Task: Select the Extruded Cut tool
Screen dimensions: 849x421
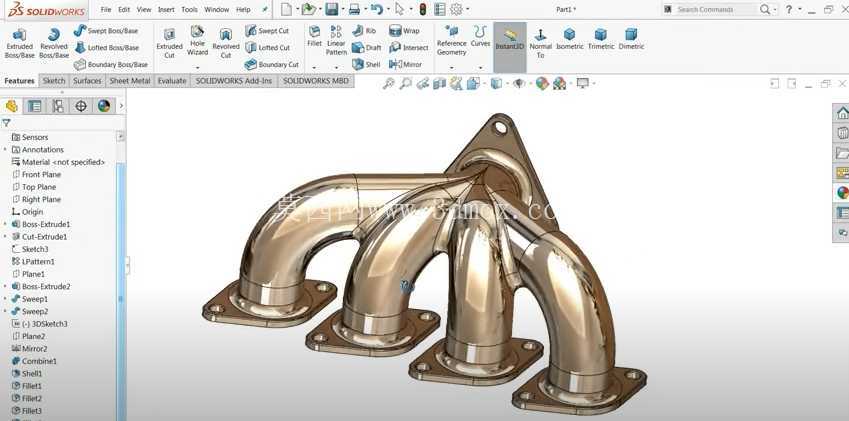Action: click(x=169, y=43)
